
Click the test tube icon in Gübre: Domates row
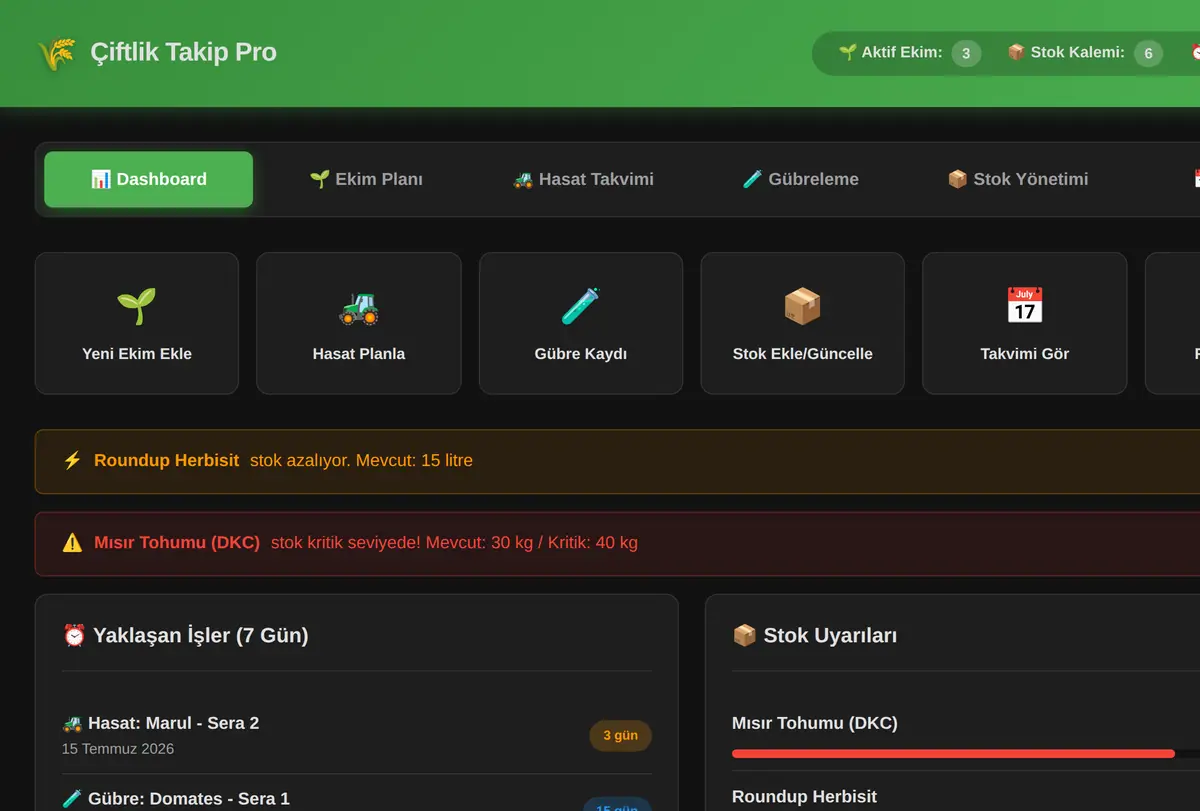[x=72, y=799]
